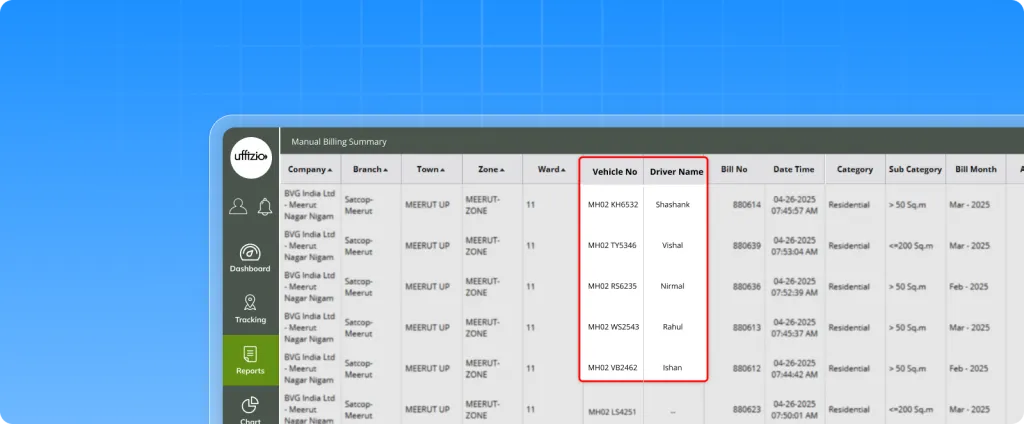Open the Chart pie icon

point(250,404)
